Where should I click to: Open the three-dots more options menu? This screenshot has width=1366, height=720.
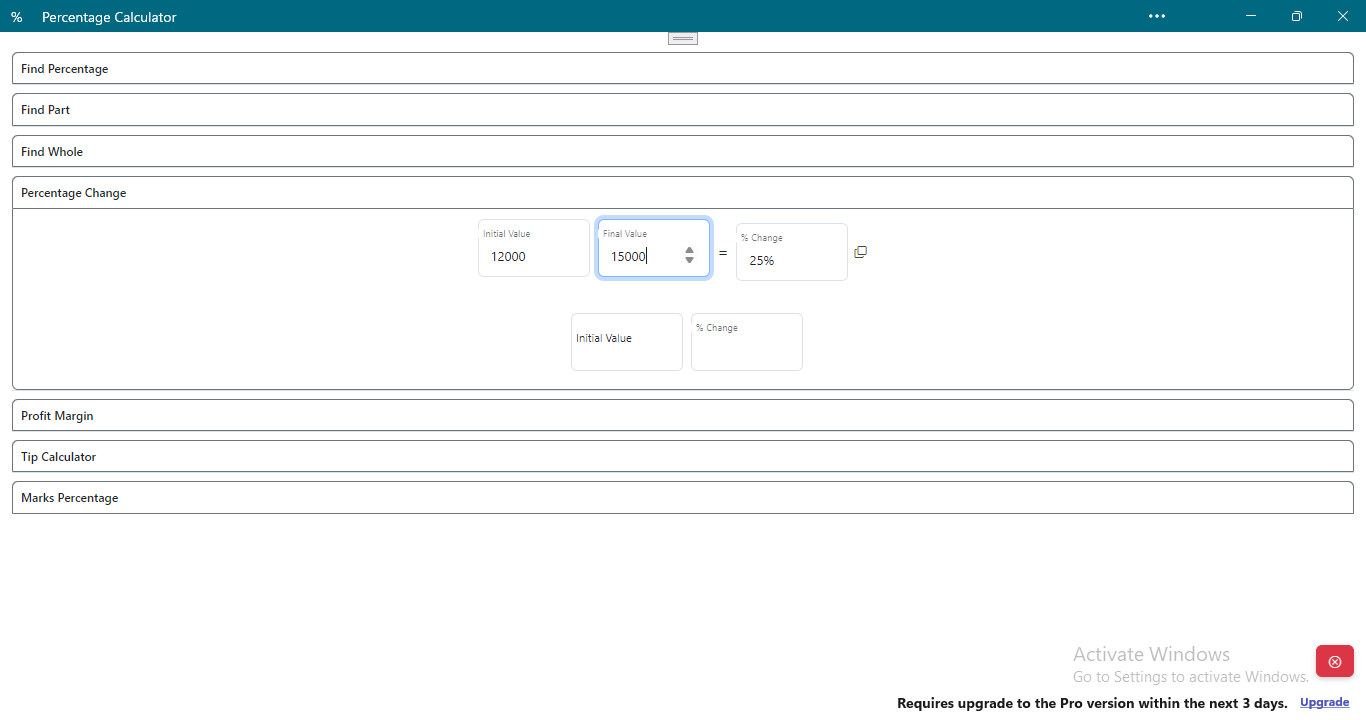pyautogui.click(x=1157, y=16)
